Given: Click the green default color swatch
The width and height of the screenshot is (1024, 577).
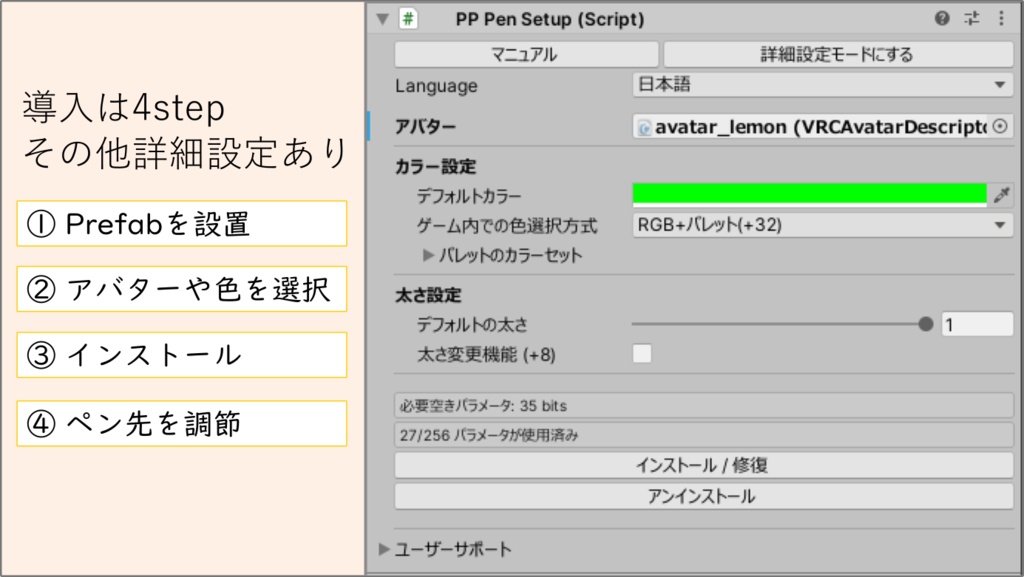Looking at the screenshot, I should tap(809, 195).
